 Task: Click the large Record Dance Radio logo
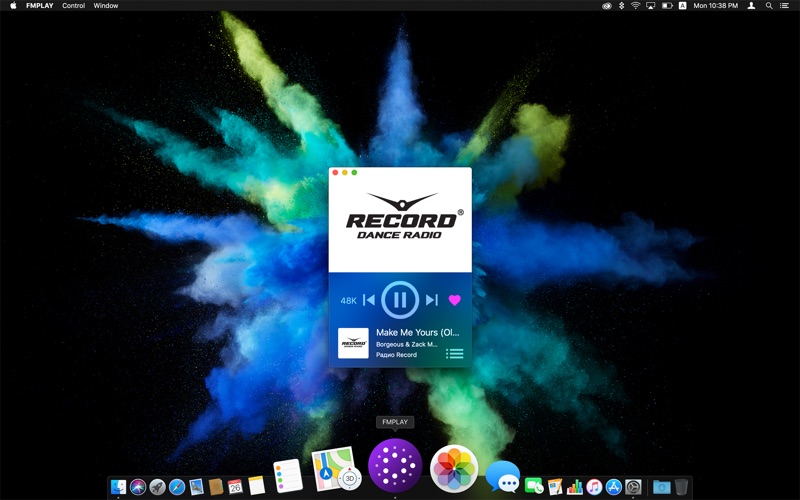(404, 216)
